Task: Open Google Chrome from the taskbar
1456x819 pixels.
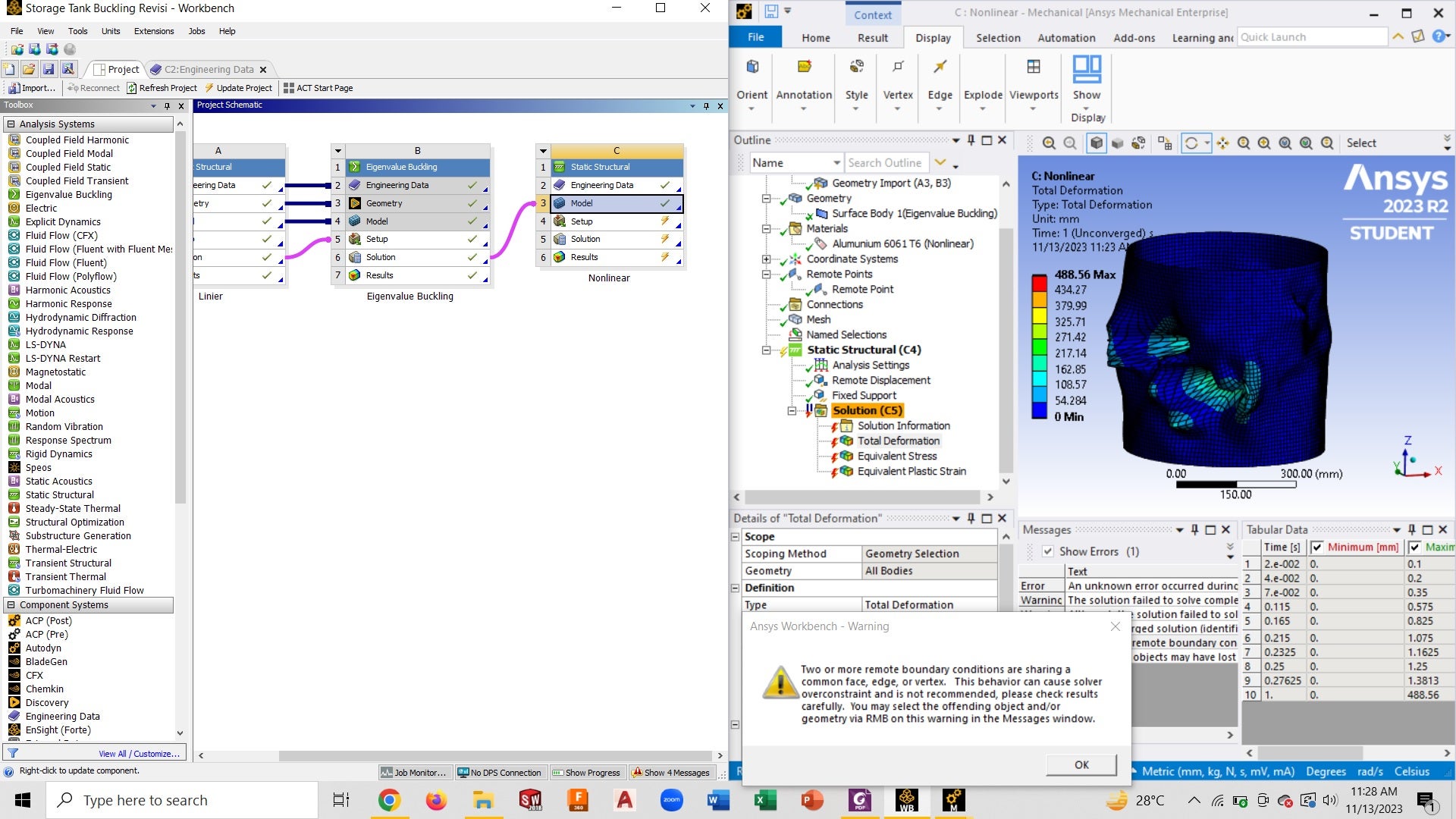Action: coord(389,800)
